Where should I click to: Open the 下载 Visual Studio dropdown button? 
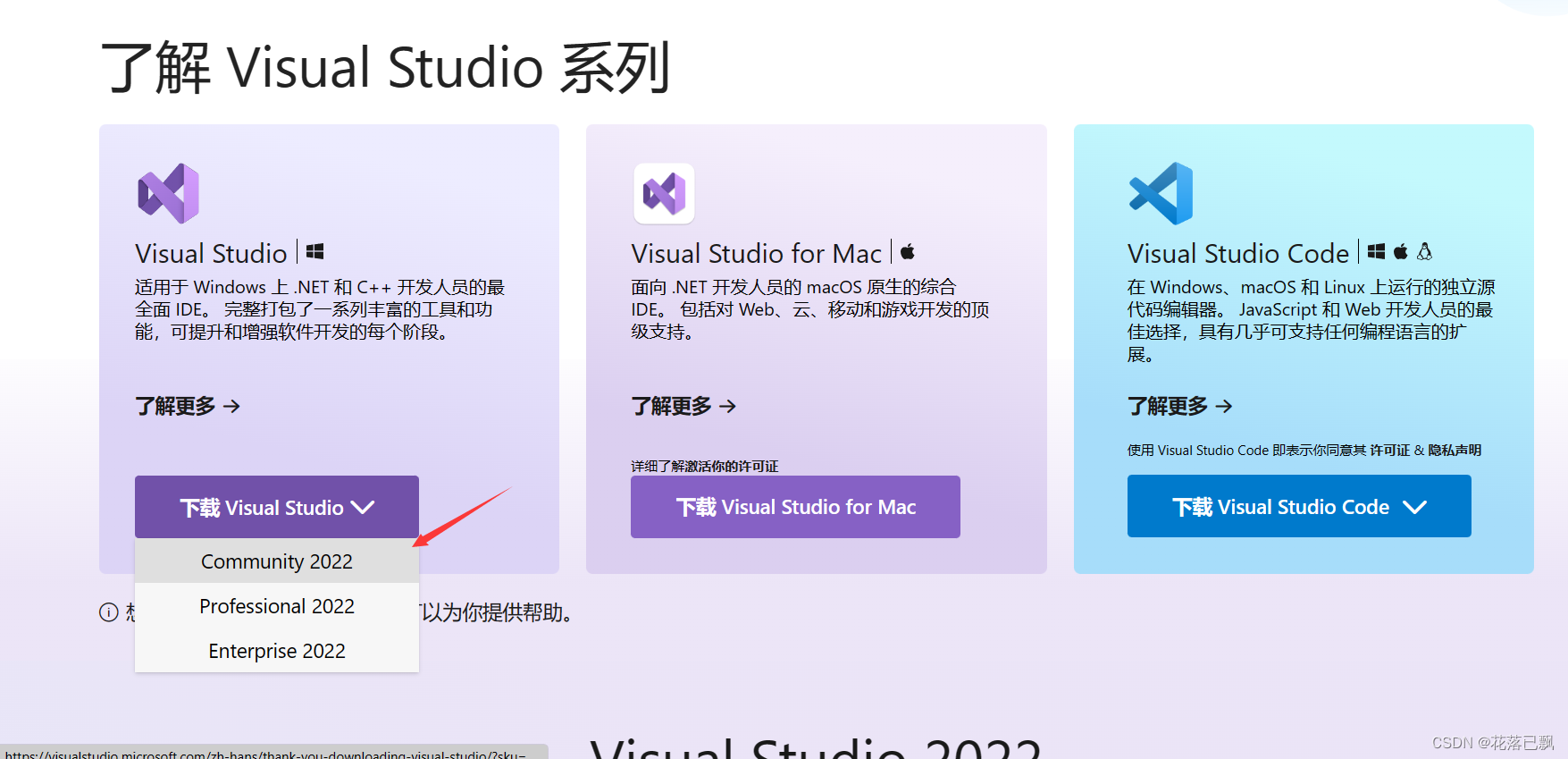(277, 507)
